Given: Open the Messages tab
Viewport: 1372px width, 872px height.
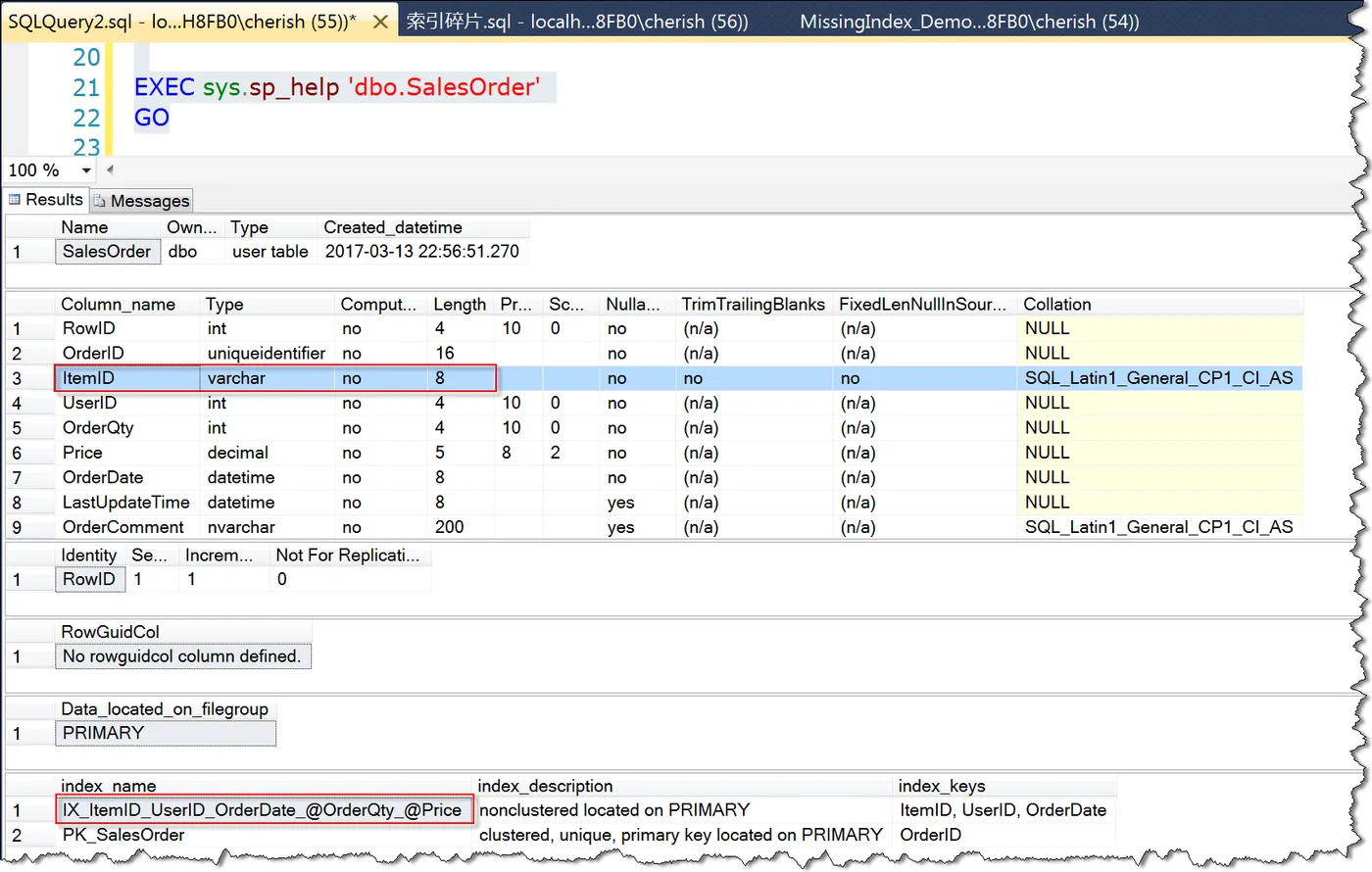Looking at the screenshot, I should (x=142, y=201).
